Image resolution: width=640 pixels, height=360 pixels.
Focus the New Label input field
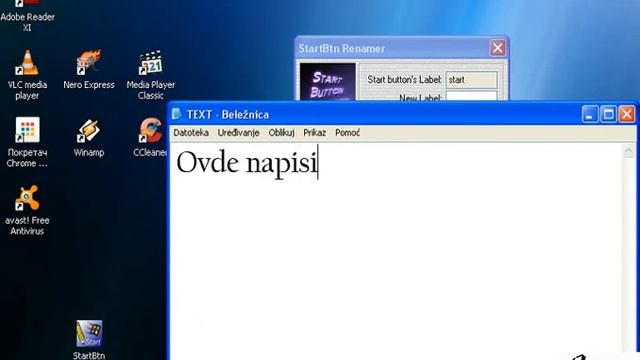[471, 96]
